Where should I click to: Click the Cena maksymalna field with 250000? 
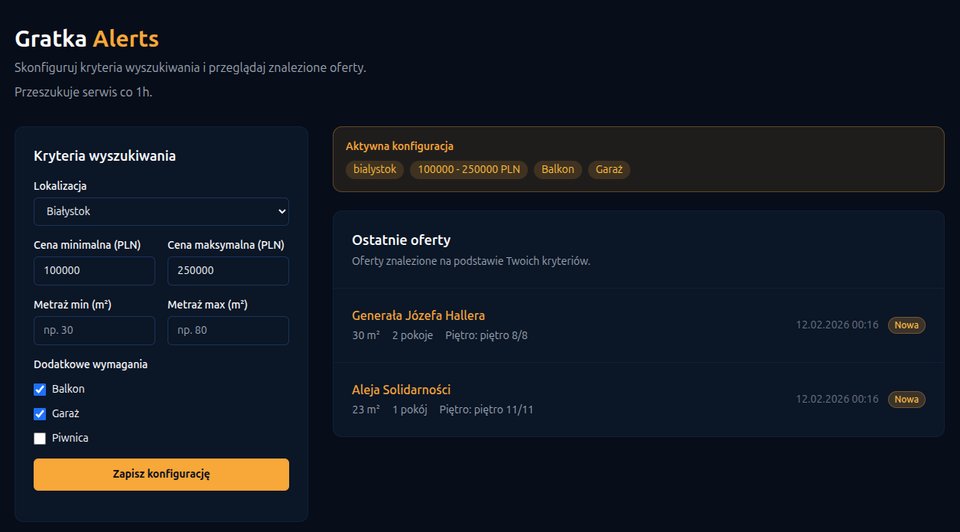228,271
